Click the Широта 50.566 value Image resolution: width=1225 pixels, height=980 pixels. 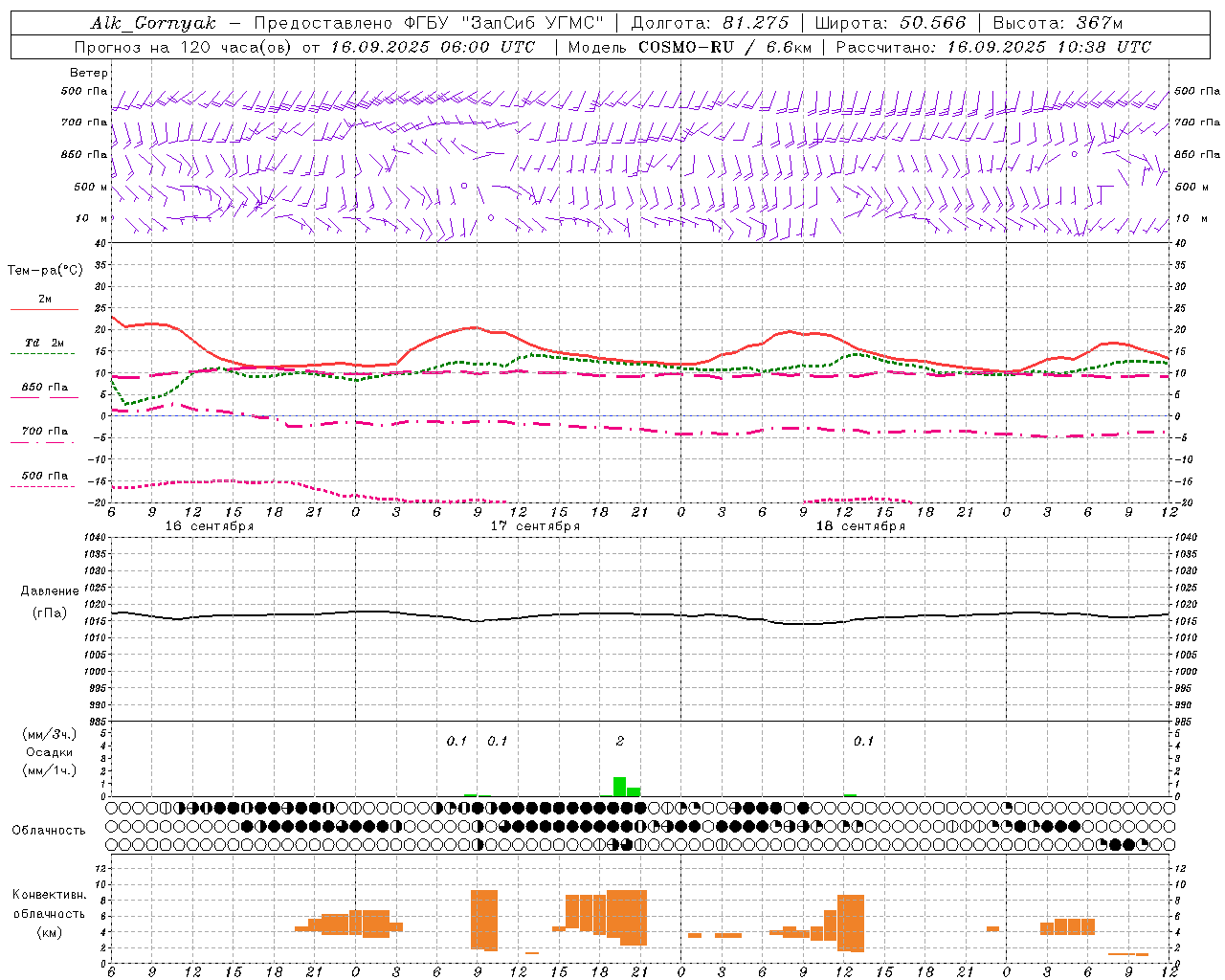pos(890,23)
